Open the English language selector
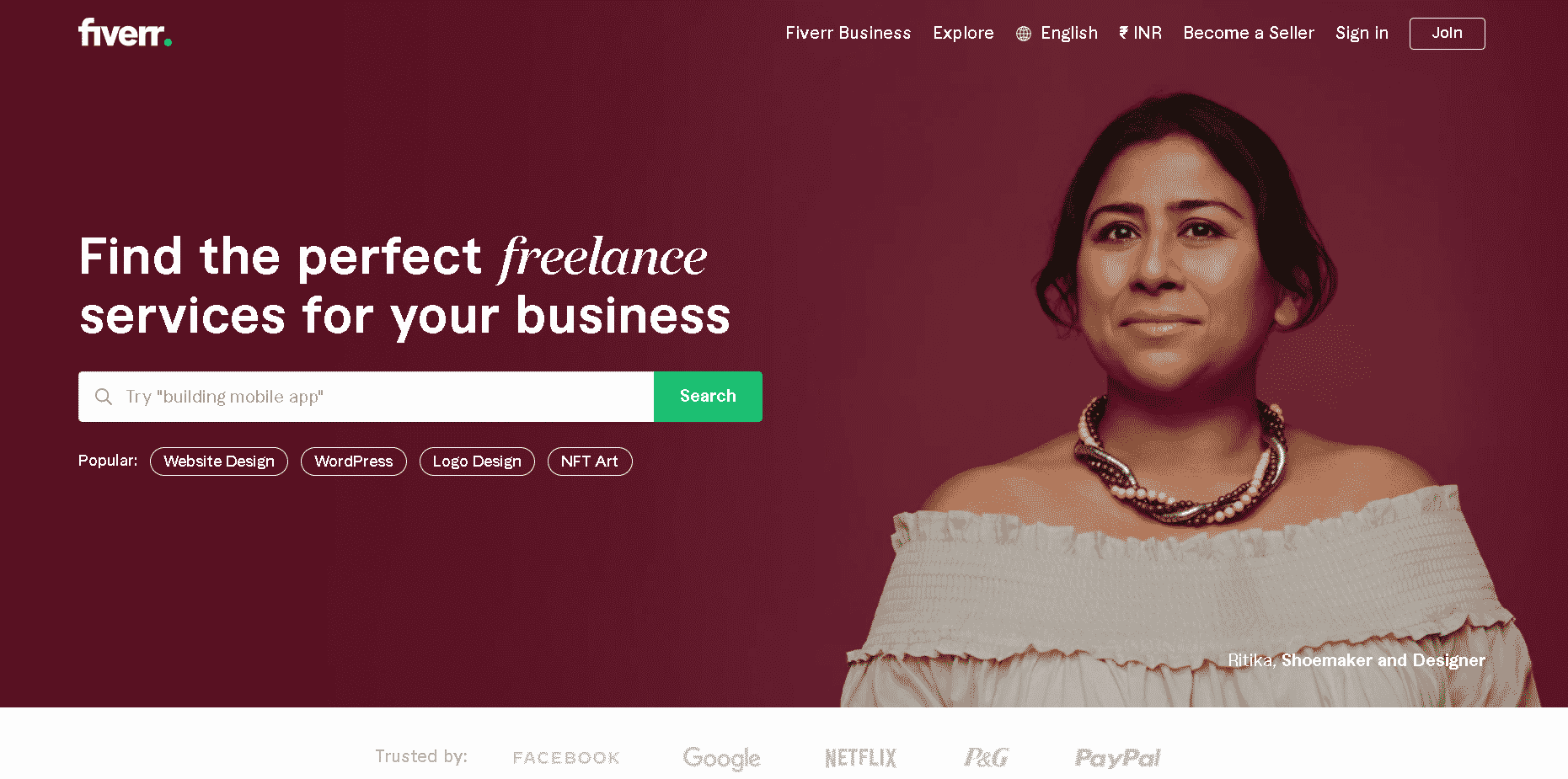This screenshot has height=779, width=1568. (x=1057, y=33)
